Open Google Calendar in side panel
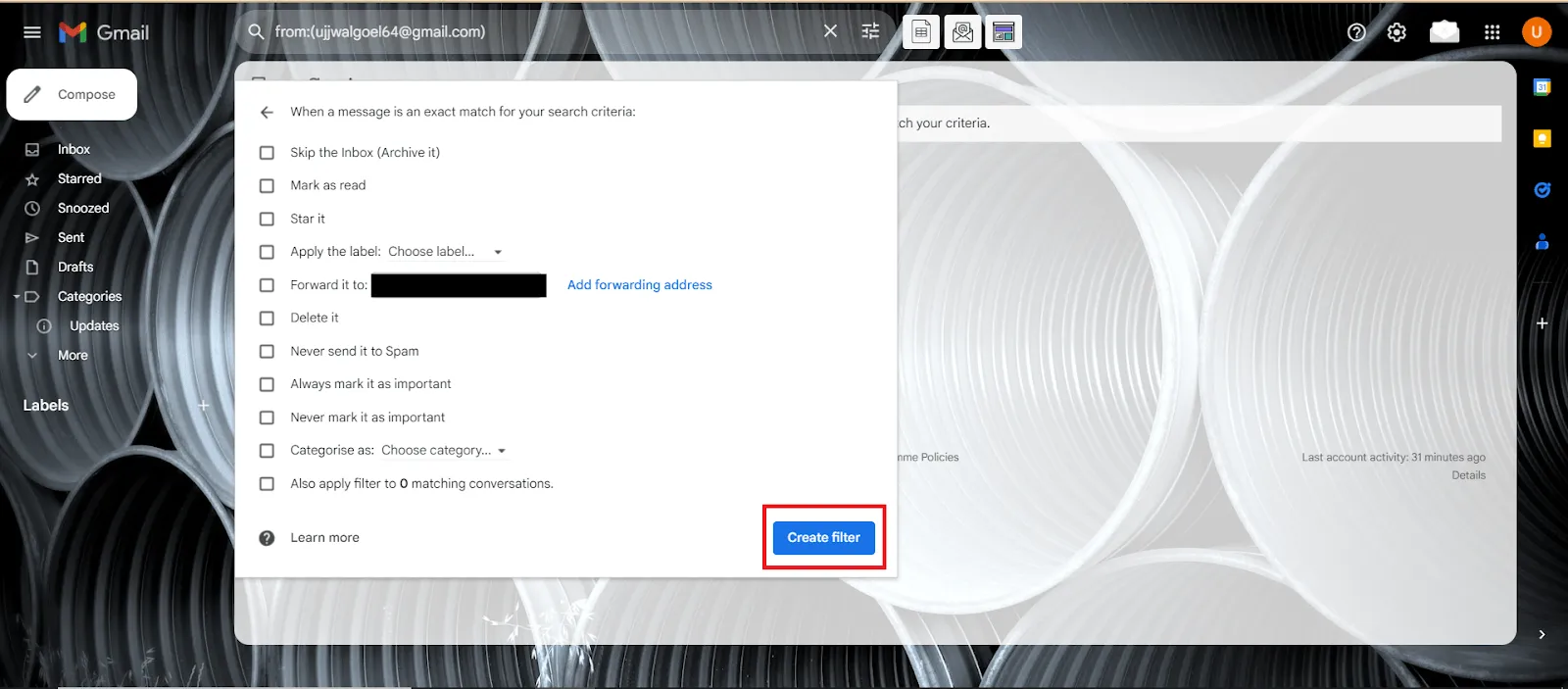The width and height of the screenshot is (1568, 689). (x=1543, y=87)
